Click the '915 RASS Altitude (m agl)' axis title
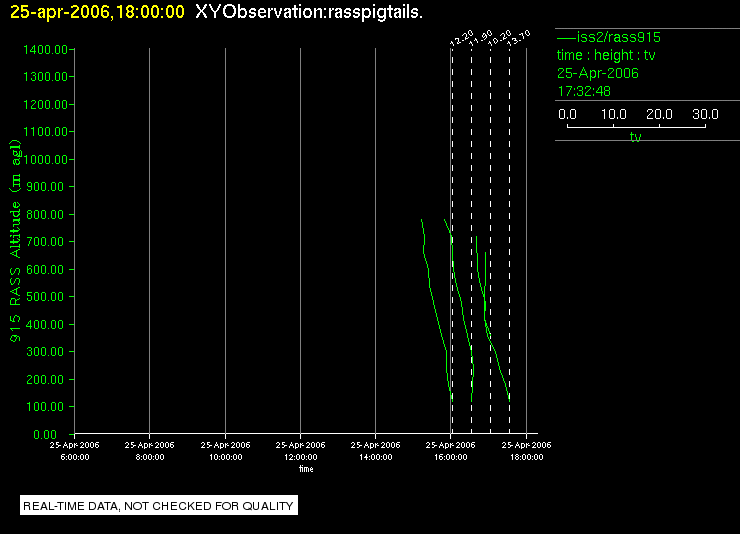 click(x=15, y=241)
